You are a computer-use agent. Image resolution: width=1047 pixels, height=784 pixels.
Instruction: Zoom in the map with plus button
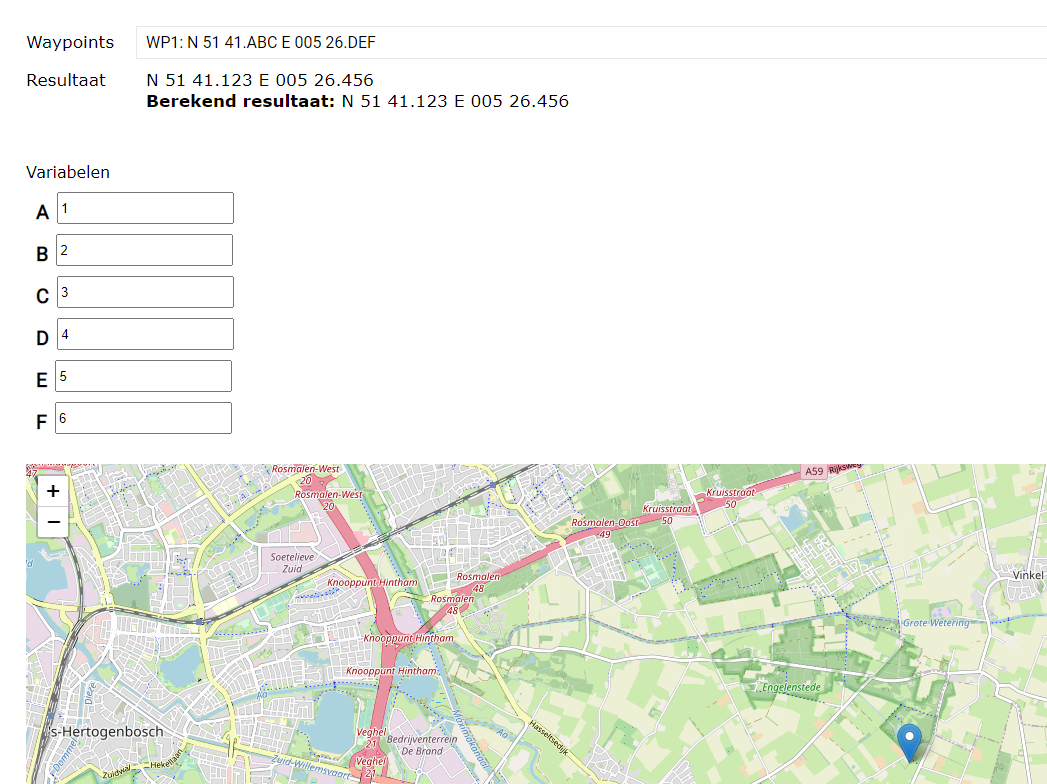coord(53,491)
